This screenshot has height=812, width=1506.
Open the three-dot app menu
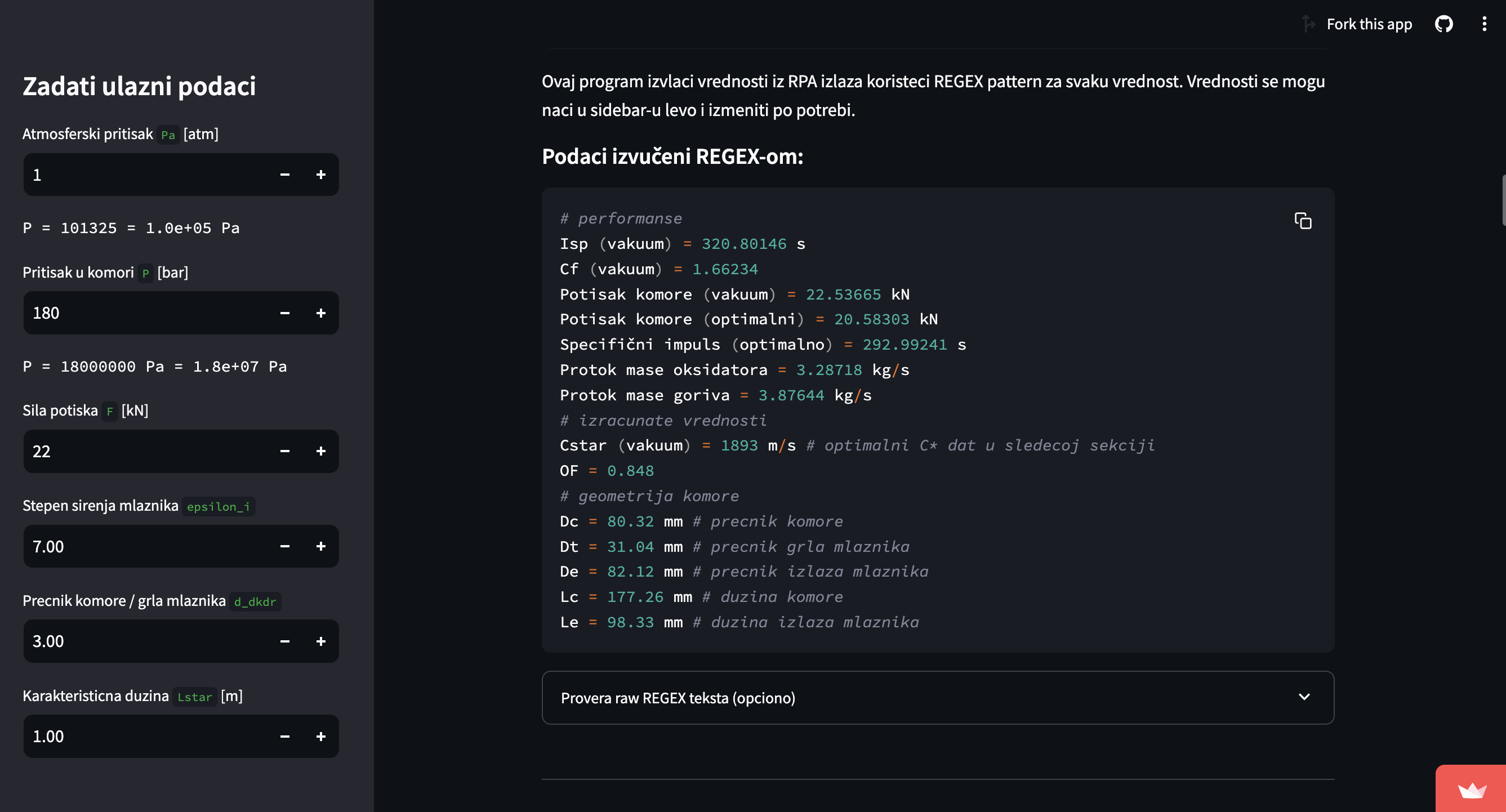(1484, 24)
